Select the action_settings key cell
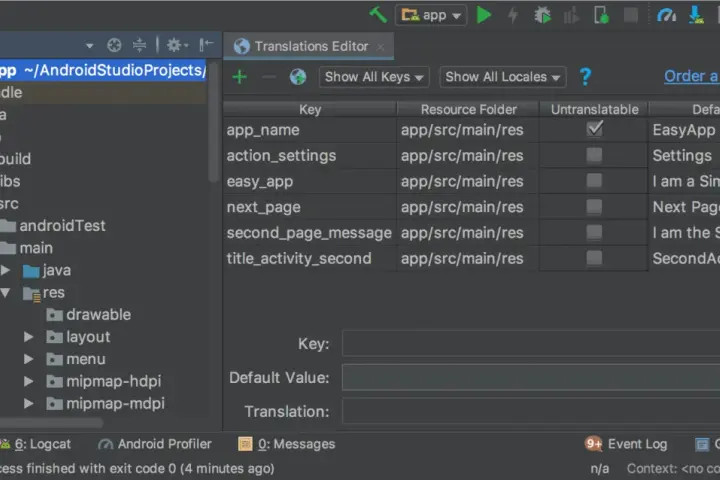The width and height of the screenshot is (720, 480). click(x=310, y=156)
